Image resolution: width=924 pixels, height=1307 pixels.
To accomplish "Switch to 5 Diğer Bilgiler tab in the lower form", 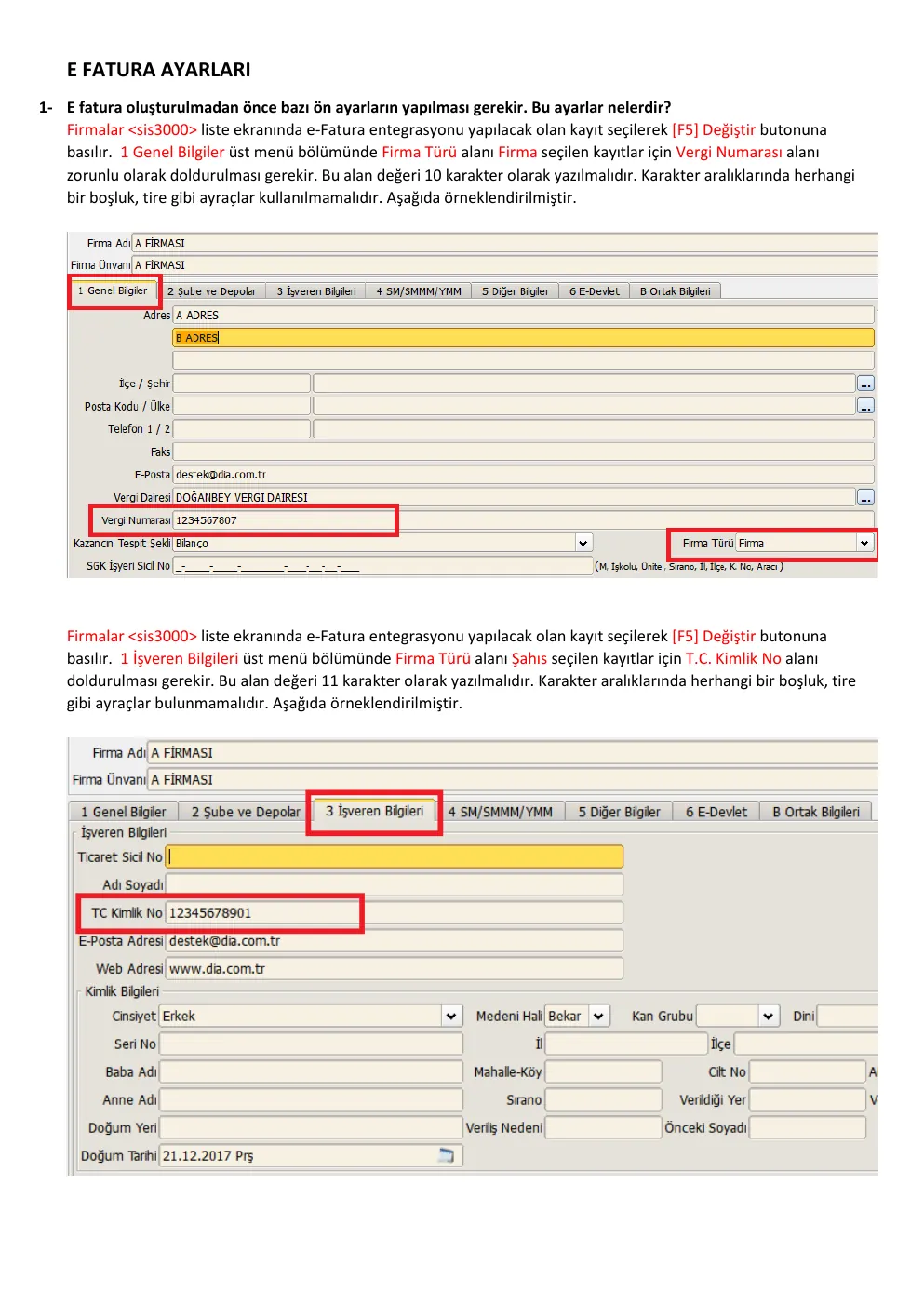I will [619, 812].
